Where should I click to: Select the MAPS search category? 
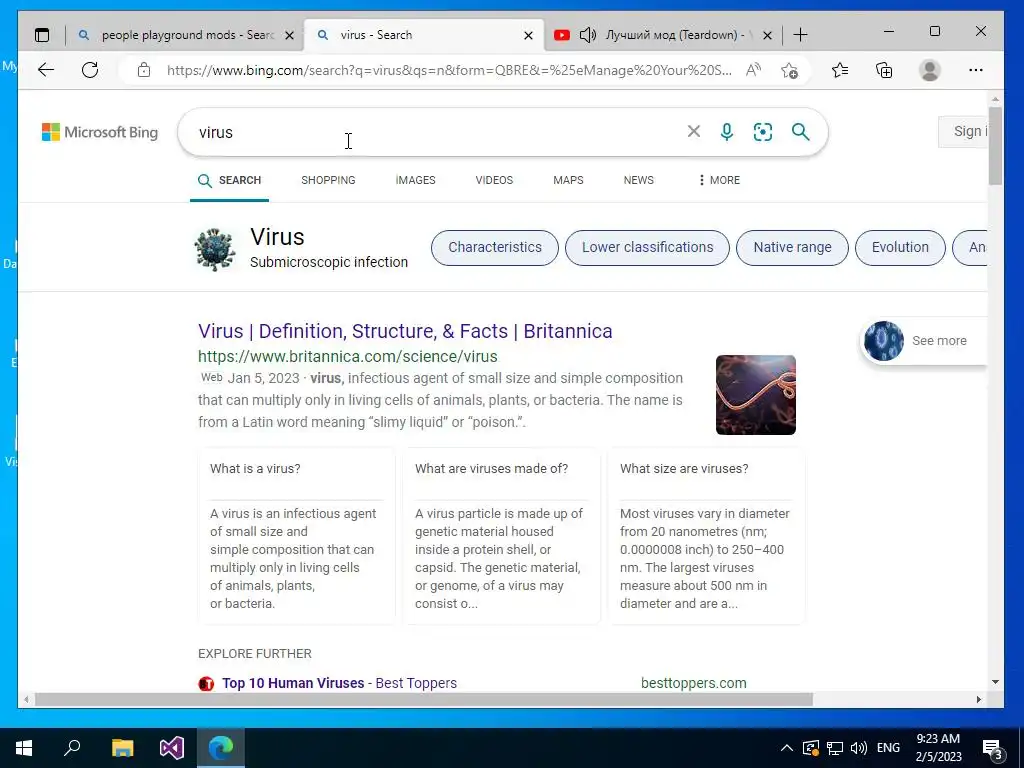tap(568, 180)
